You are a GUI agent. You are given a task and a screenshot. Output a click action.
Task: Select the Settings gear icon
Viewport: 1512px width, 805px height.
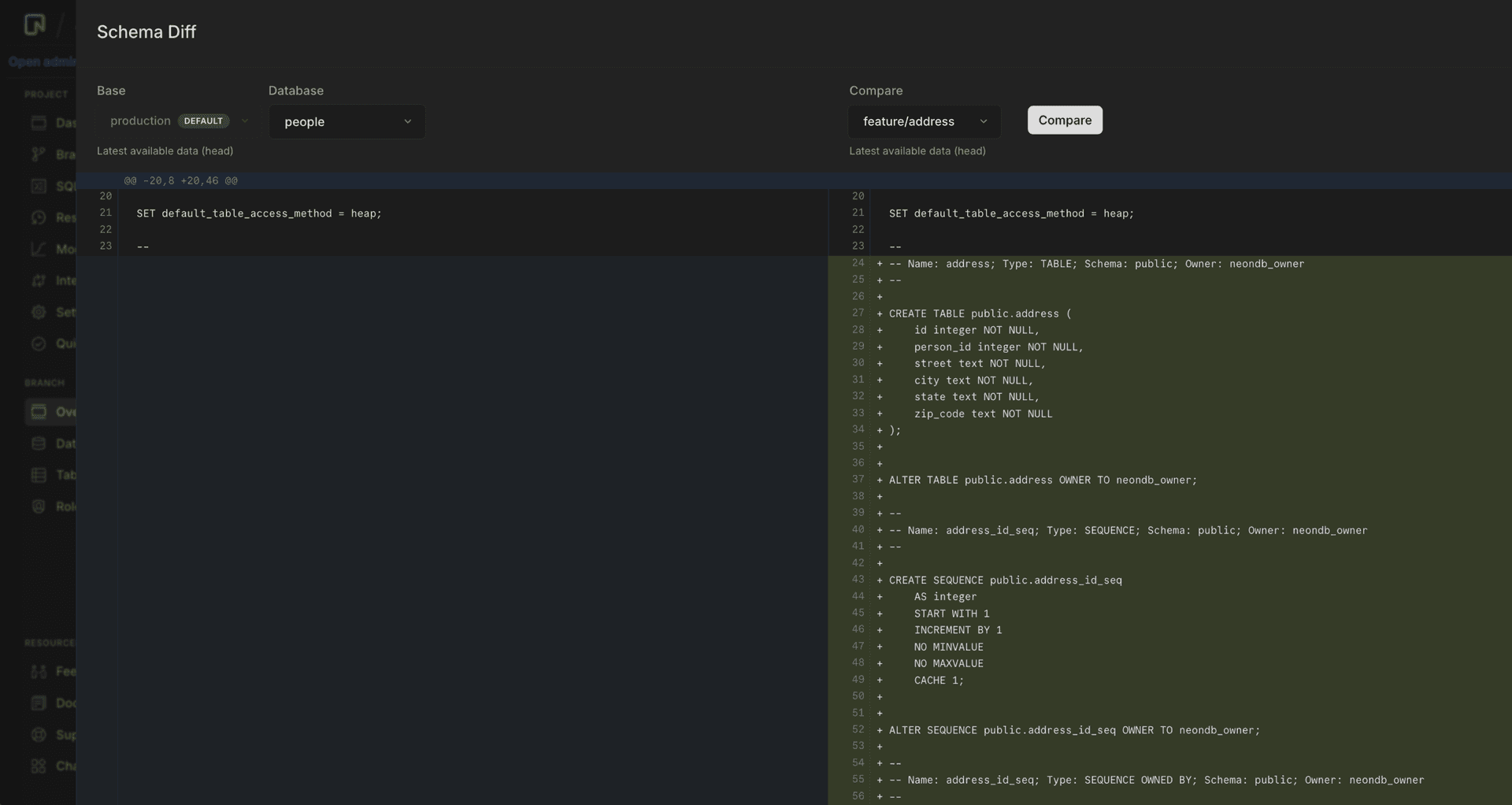(39, 312)
